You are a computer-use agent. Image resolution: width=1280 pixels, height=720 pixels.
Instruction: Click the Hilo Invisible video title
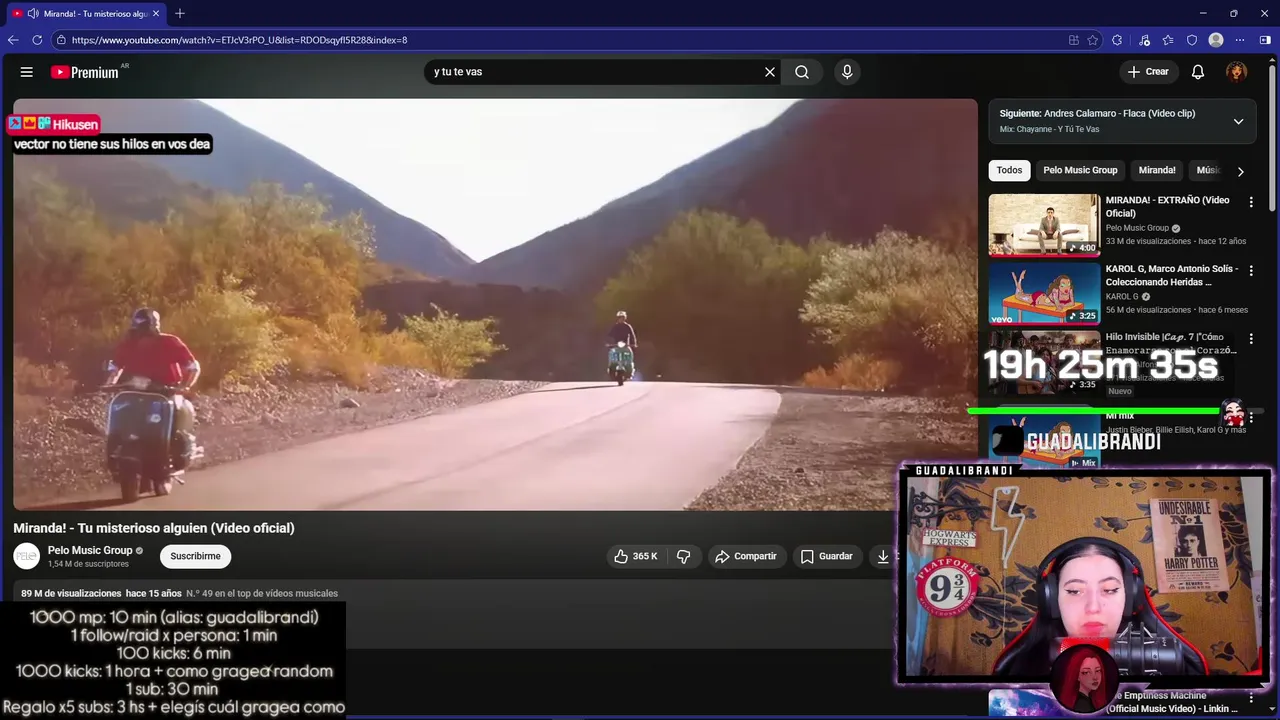(1171, 343)
